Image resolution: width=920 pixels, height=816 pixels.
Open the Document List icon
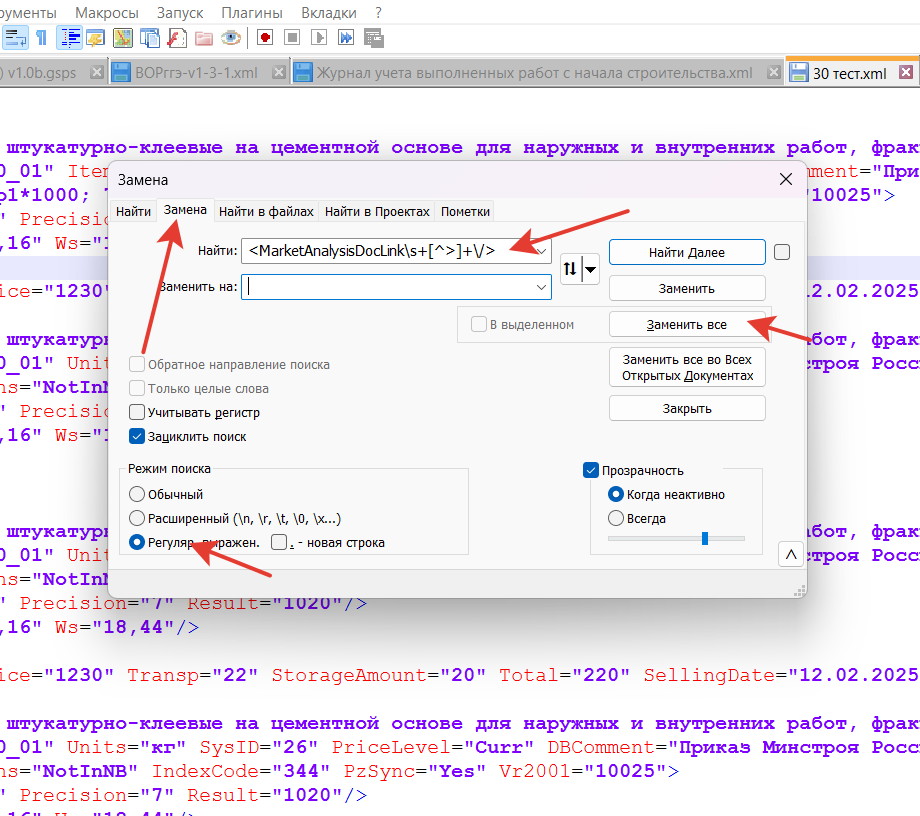pos(150,38)
